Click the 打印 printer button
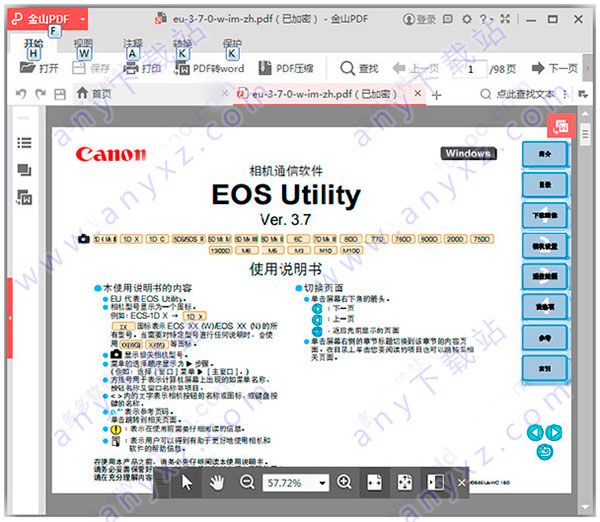Screen dimensions: 600x522 point(142,68)
